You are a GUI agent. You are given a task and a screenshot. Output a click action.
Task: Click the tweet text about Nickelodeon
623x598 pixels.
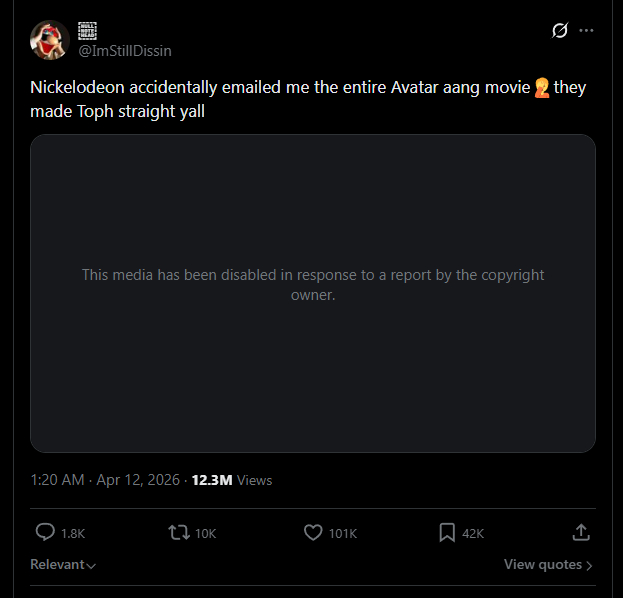click(x=270, y=88)
